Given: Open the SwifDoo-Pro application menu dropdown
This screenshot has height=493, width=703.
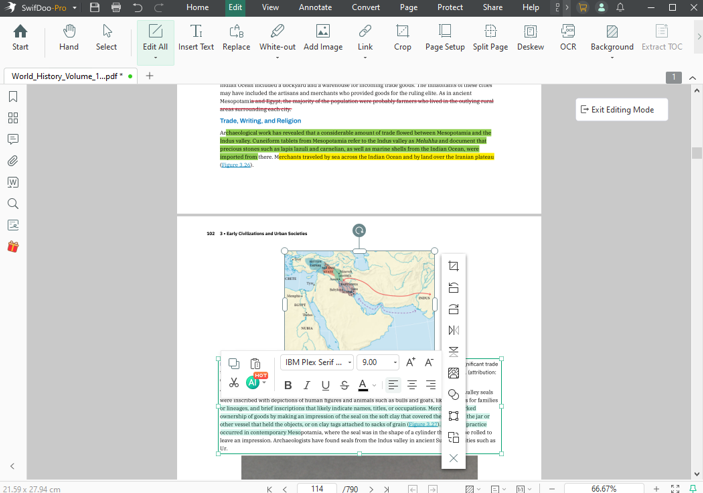Looking at the screenshot, I should (x=74, y=8).
